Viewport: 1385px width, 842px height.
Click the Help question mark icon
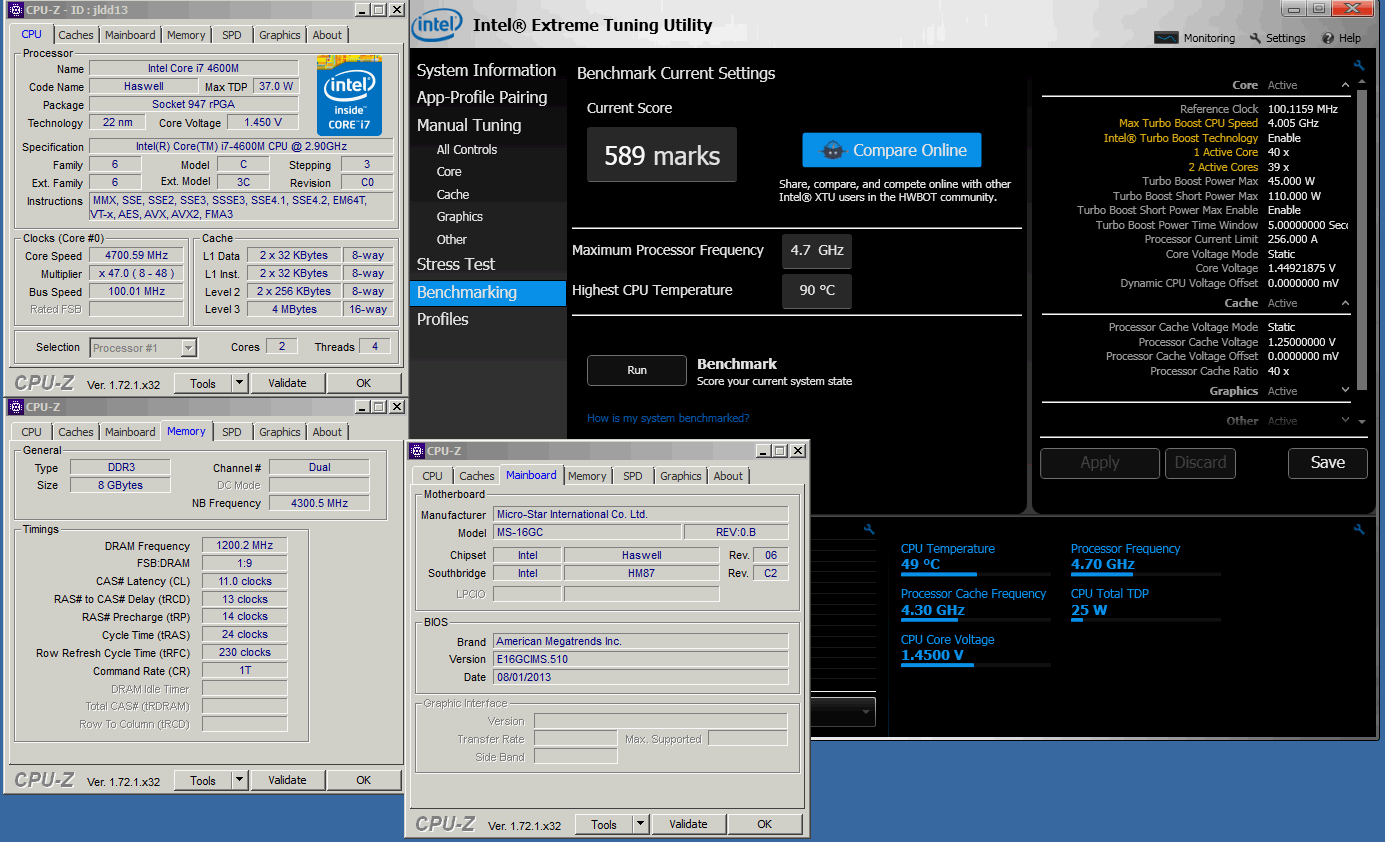1328,38
